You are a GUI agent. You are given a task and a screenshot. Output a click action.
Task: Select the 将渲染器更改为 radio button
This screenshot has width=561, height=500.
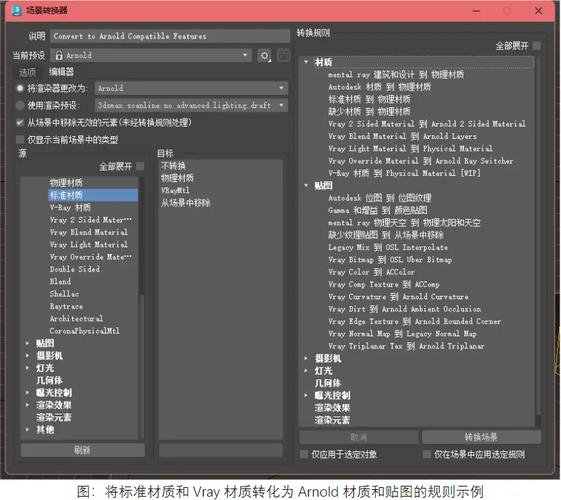click(20, 88)
